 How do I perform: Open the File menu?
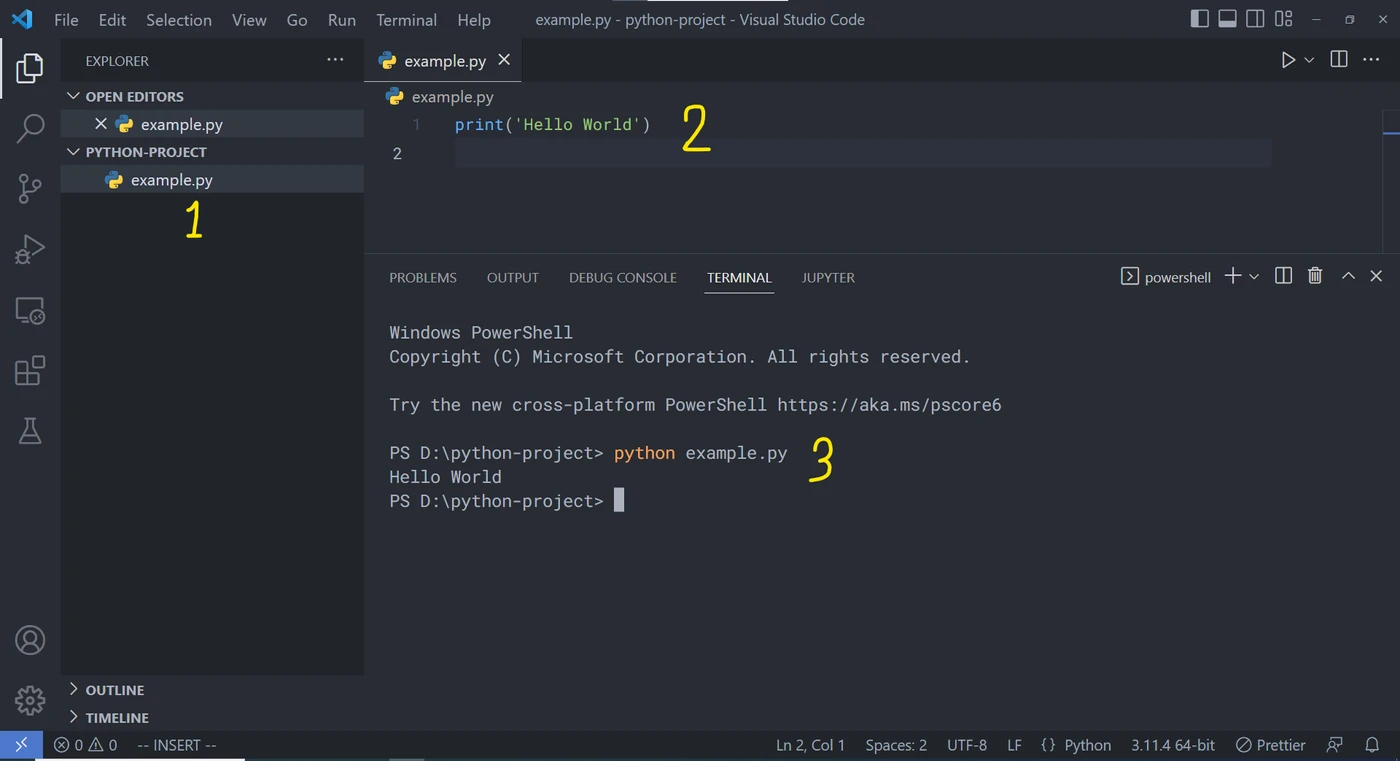(x=66, y=19)
